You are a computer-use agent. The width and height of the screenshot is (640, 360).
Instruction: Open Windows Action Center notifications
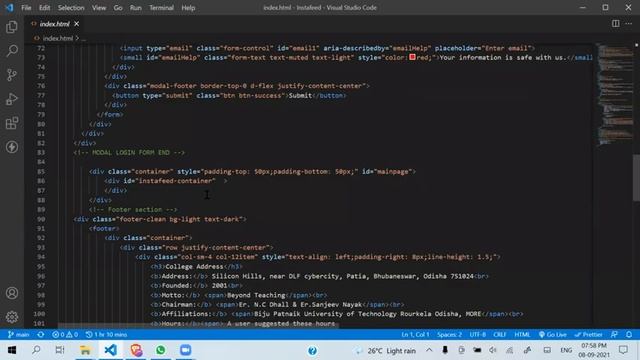(623, 350)
